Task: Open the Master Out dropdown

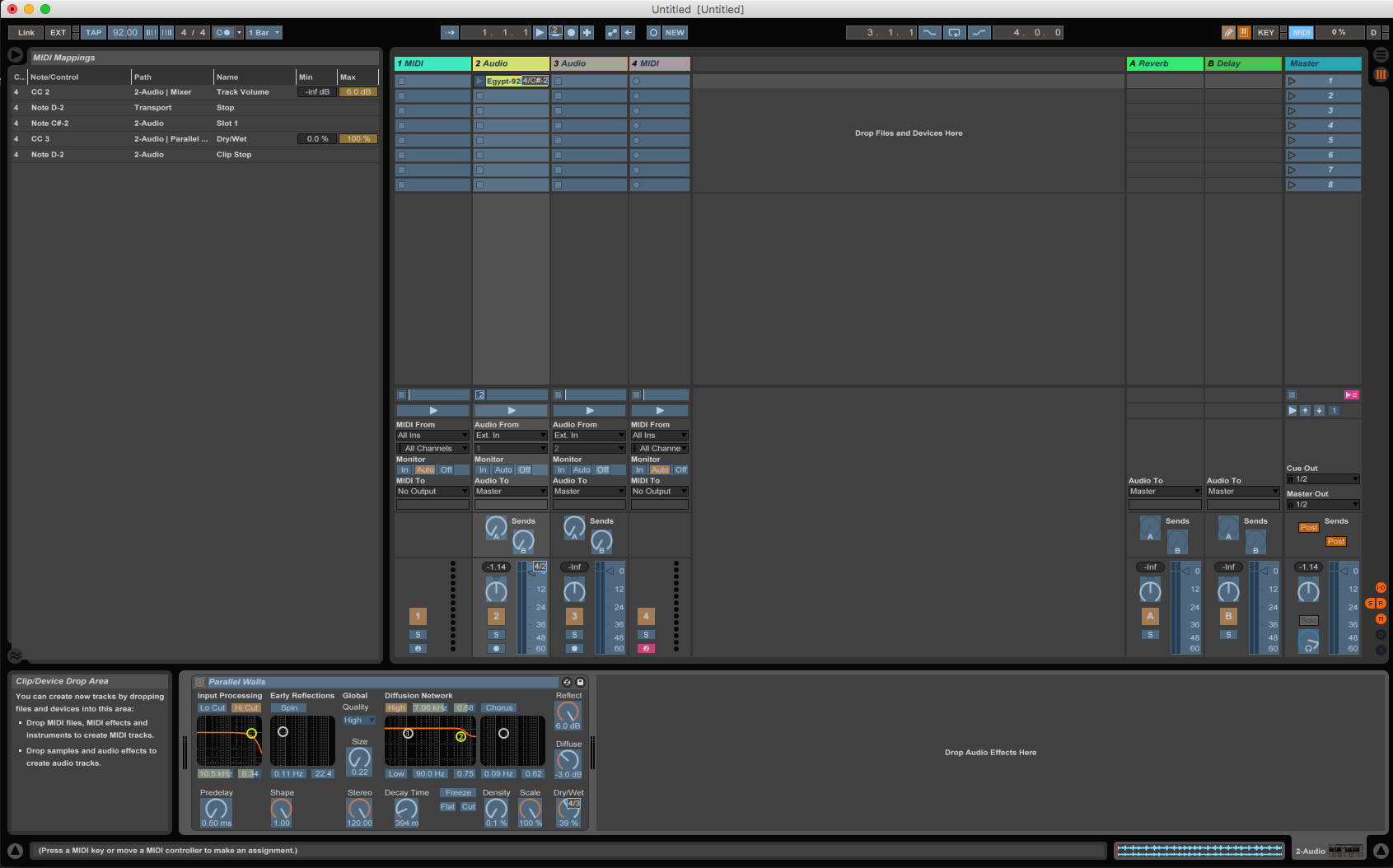Action: [1323, 505]
